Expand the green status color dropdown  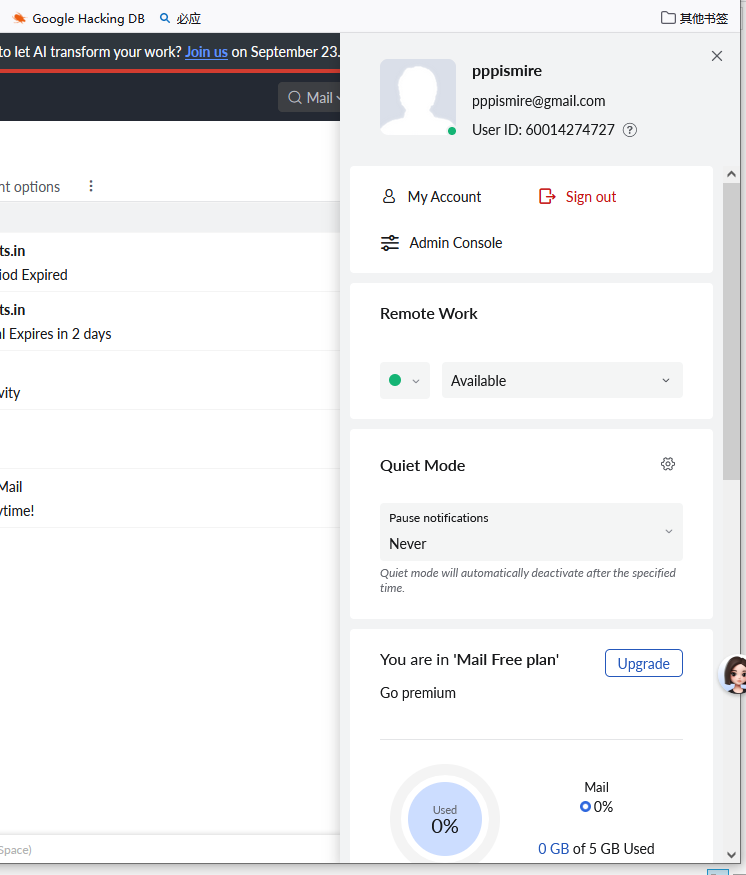point(405,381)
